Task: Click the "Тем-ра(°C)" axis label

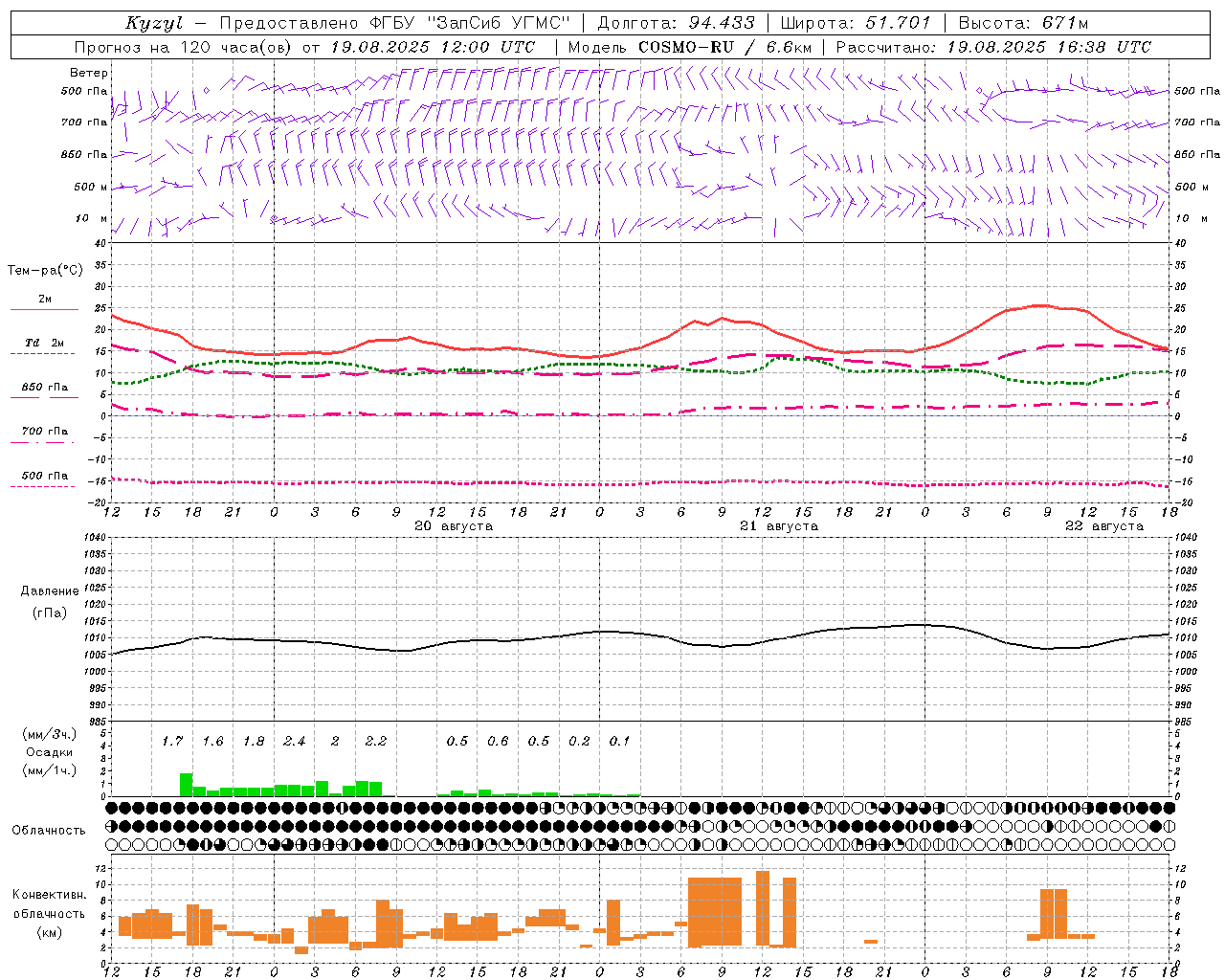Action: coord(45,271)
